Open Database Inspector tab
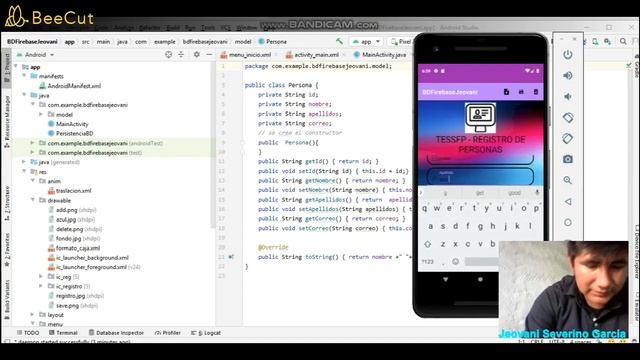The image size is (640, 360). [116, 333]
